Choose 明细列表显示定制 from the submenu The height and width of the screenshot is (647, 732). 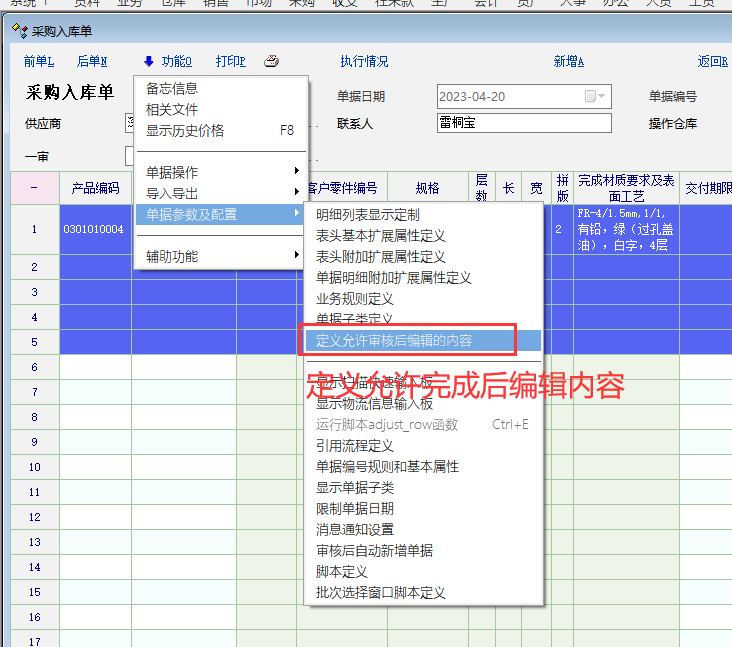pyautogui.click(x=367, y=215)
